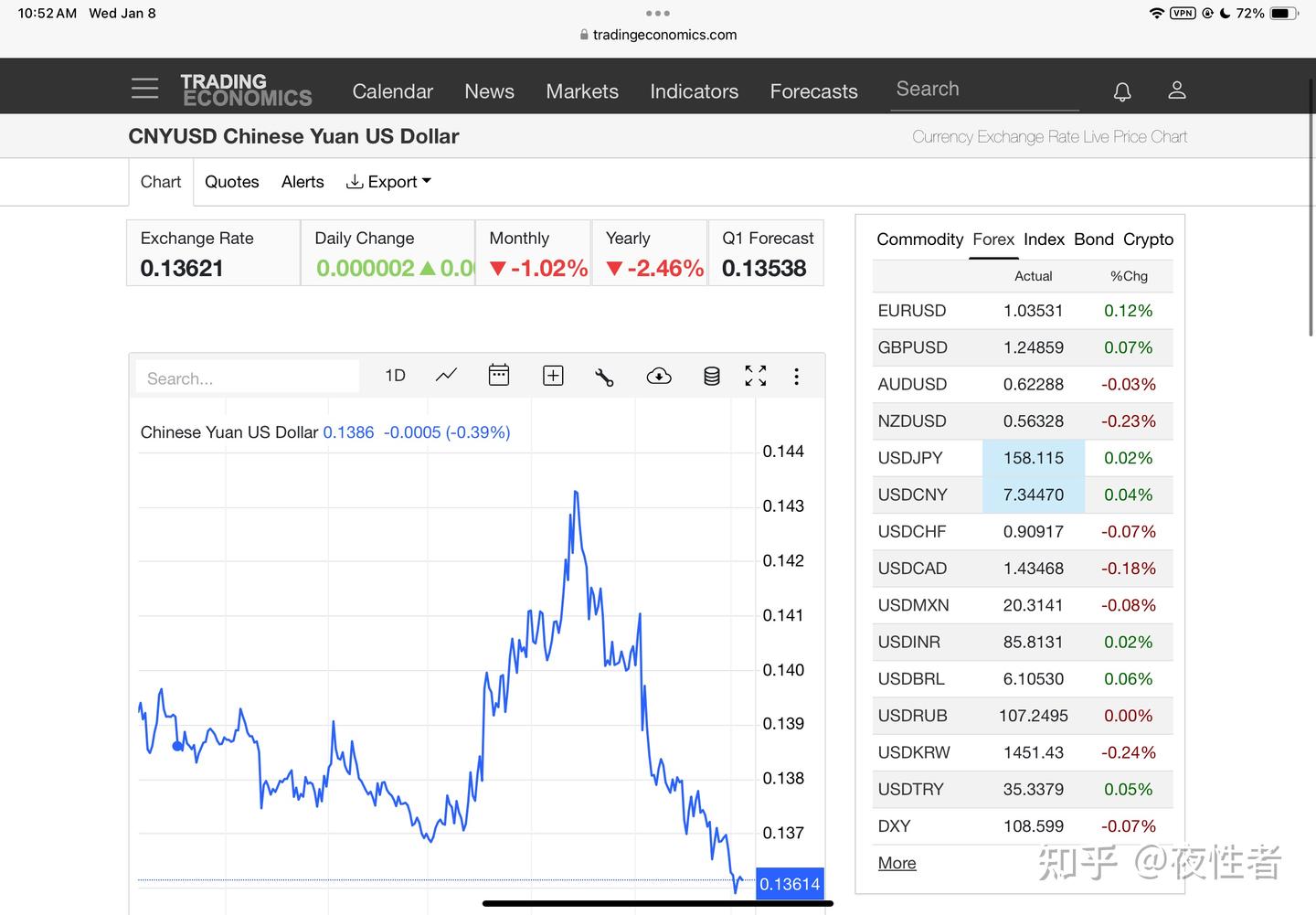Open the chart calendar date picker
This screenshot has width=1316, height=915.
[499, 375]
